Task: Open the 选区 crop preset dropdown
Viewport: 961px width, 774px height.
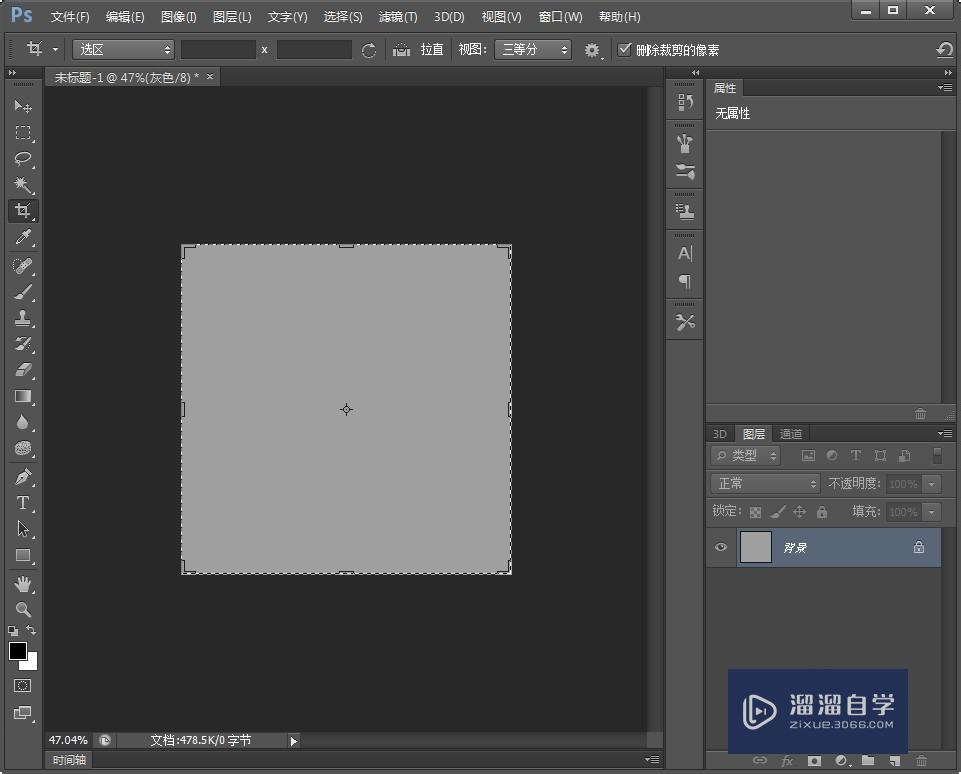Action: [122, 48]
